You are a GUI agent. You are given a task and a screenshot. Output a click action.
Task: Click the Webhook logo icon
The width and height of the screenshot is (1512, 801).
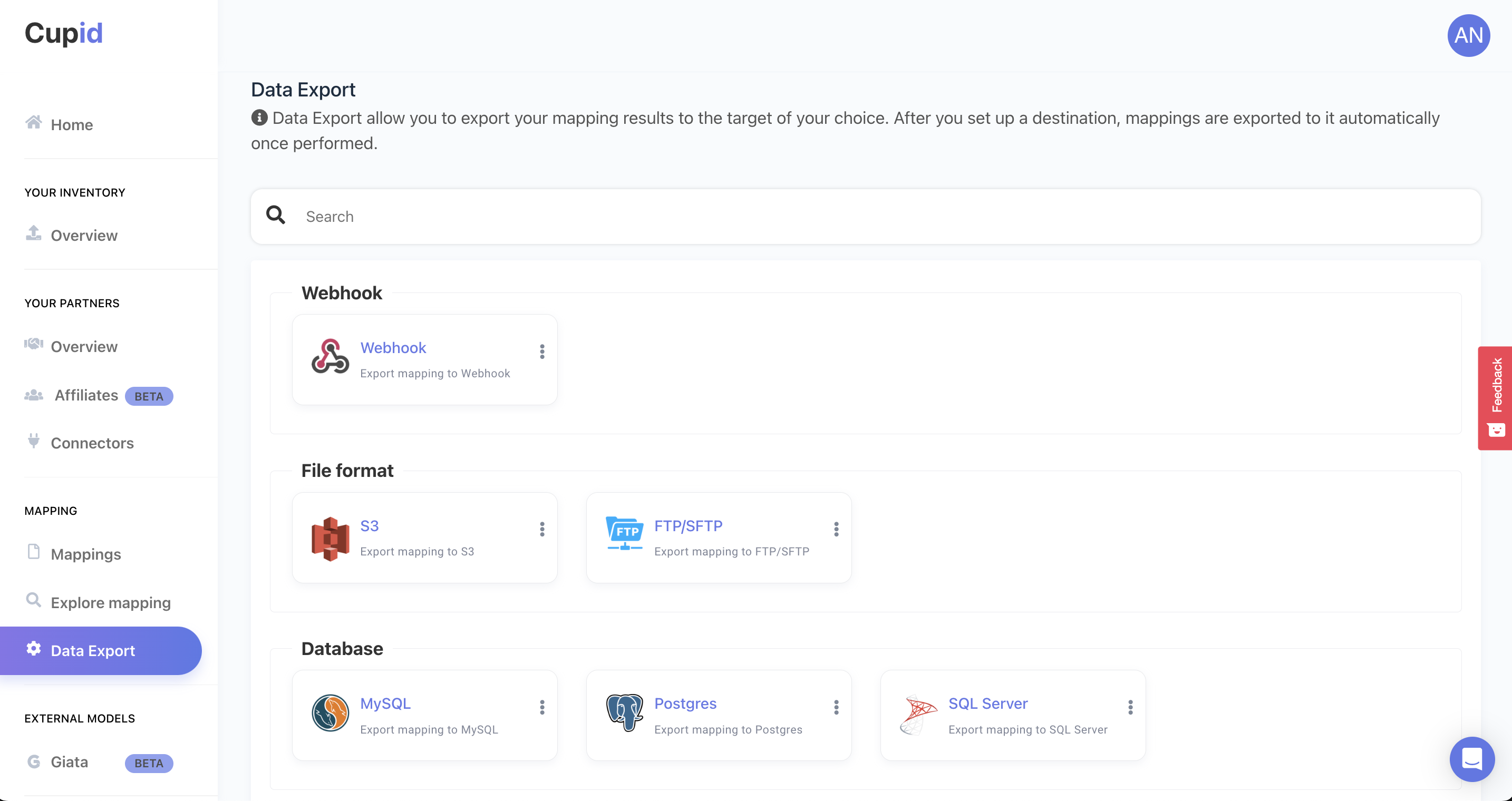tap(330, 357)
